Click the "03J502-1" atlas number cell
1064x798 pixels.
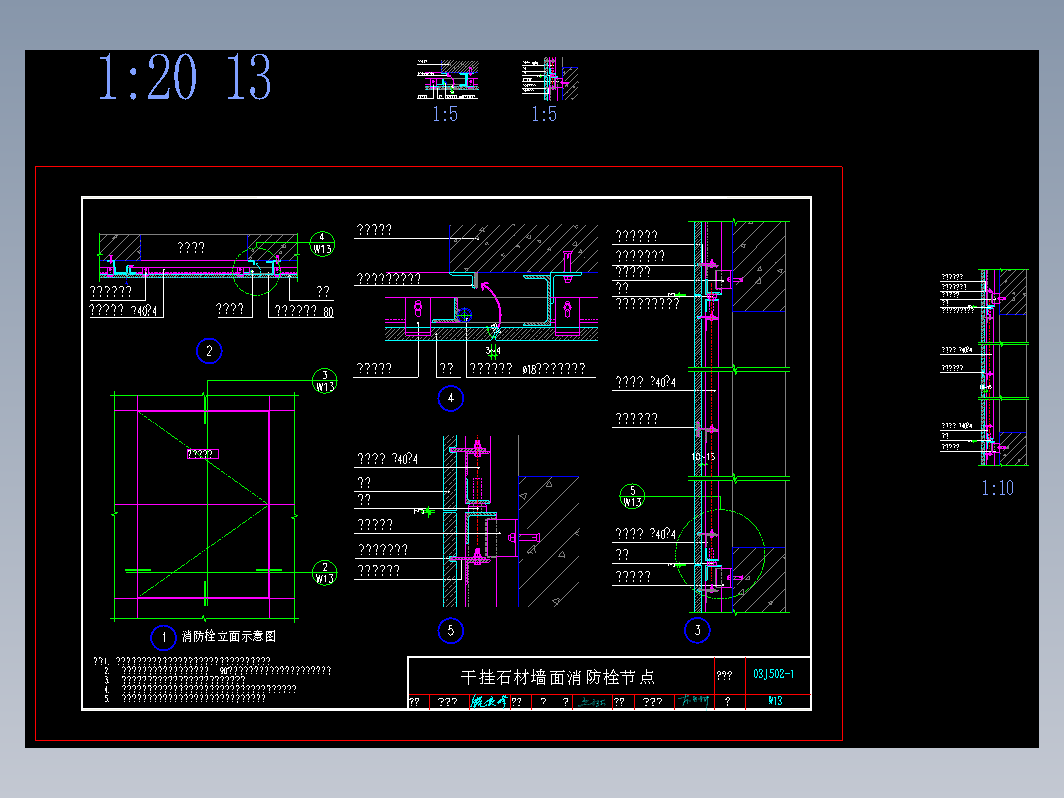point(774,674)
